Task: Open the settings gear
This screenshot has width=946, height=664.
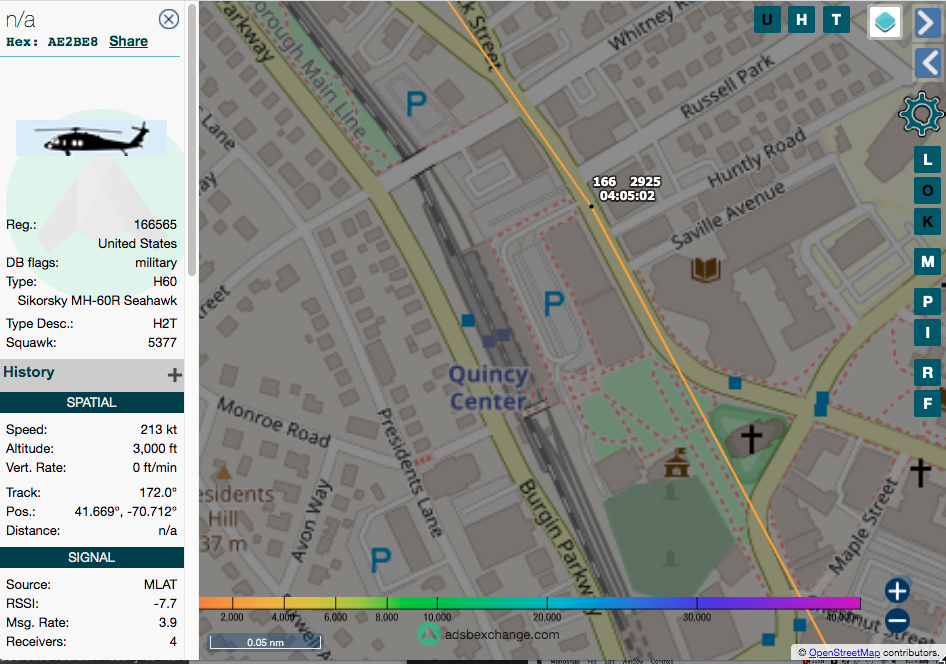Action: click(x=921, y=113)
